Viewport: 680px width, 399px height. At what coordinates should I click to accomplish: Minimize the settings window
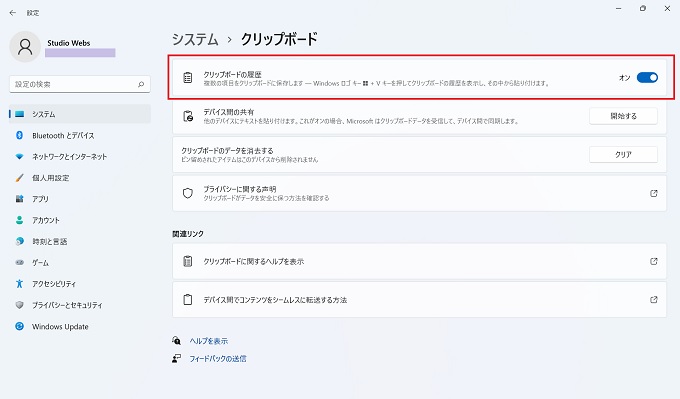618,8
